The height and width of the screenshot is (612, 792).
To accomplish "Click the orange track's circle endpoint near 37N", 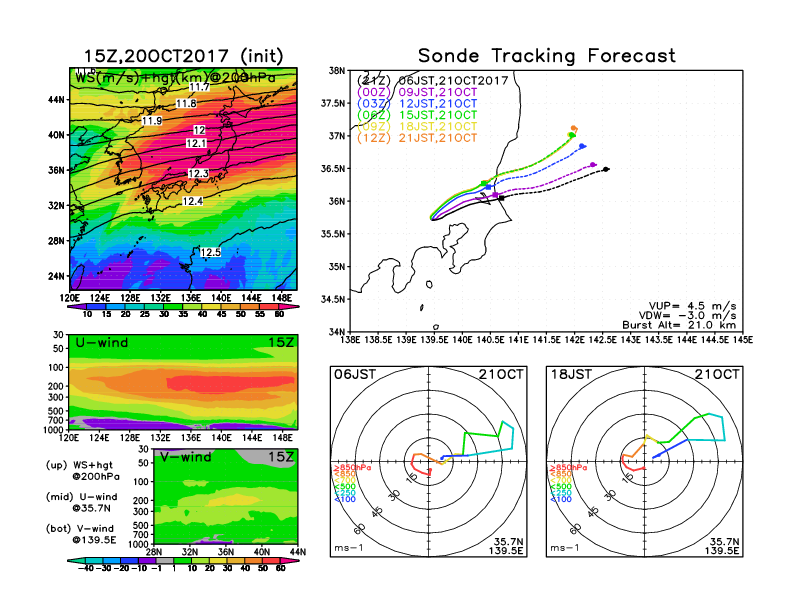I will tap(573, 128).
